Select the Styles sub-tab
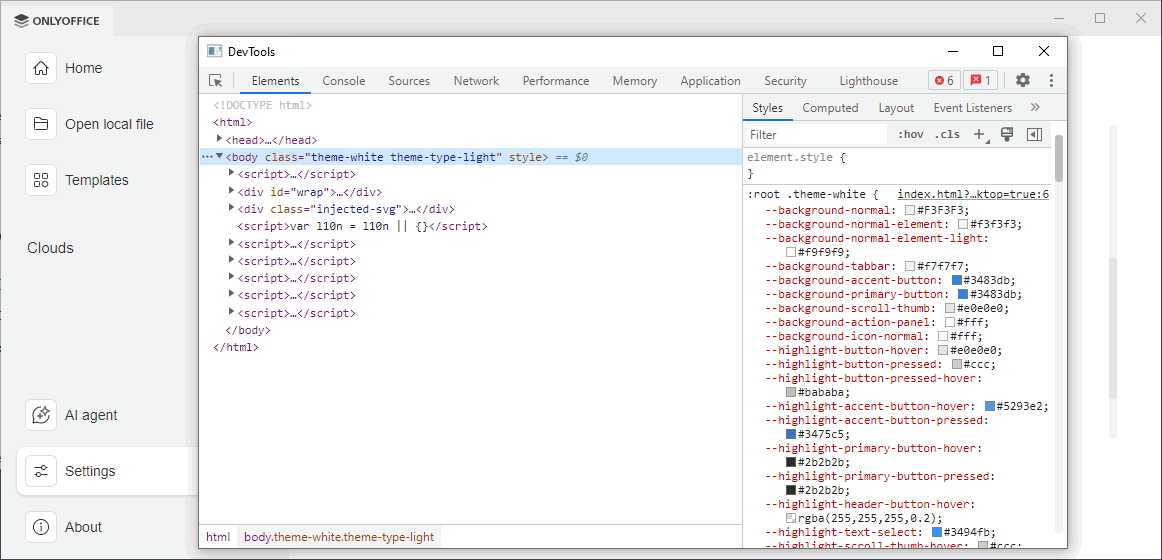The height and width of the screenshot is (560, 1162). pyautogui.click(x=767, y=108)
